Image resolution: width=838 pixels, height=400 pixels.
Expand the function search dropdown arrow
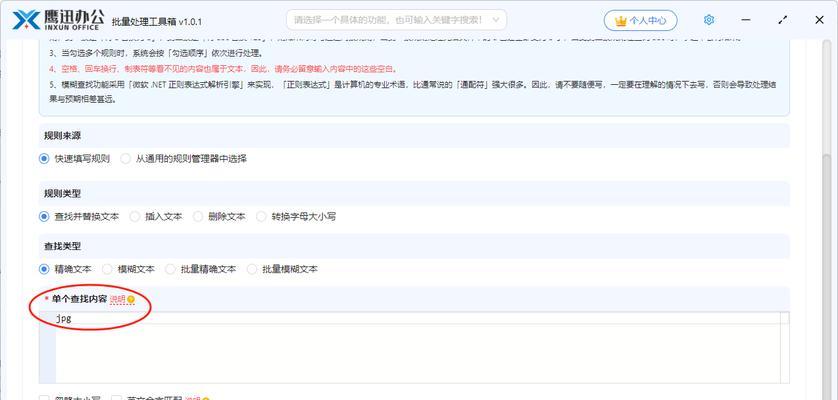pos(495,20)
